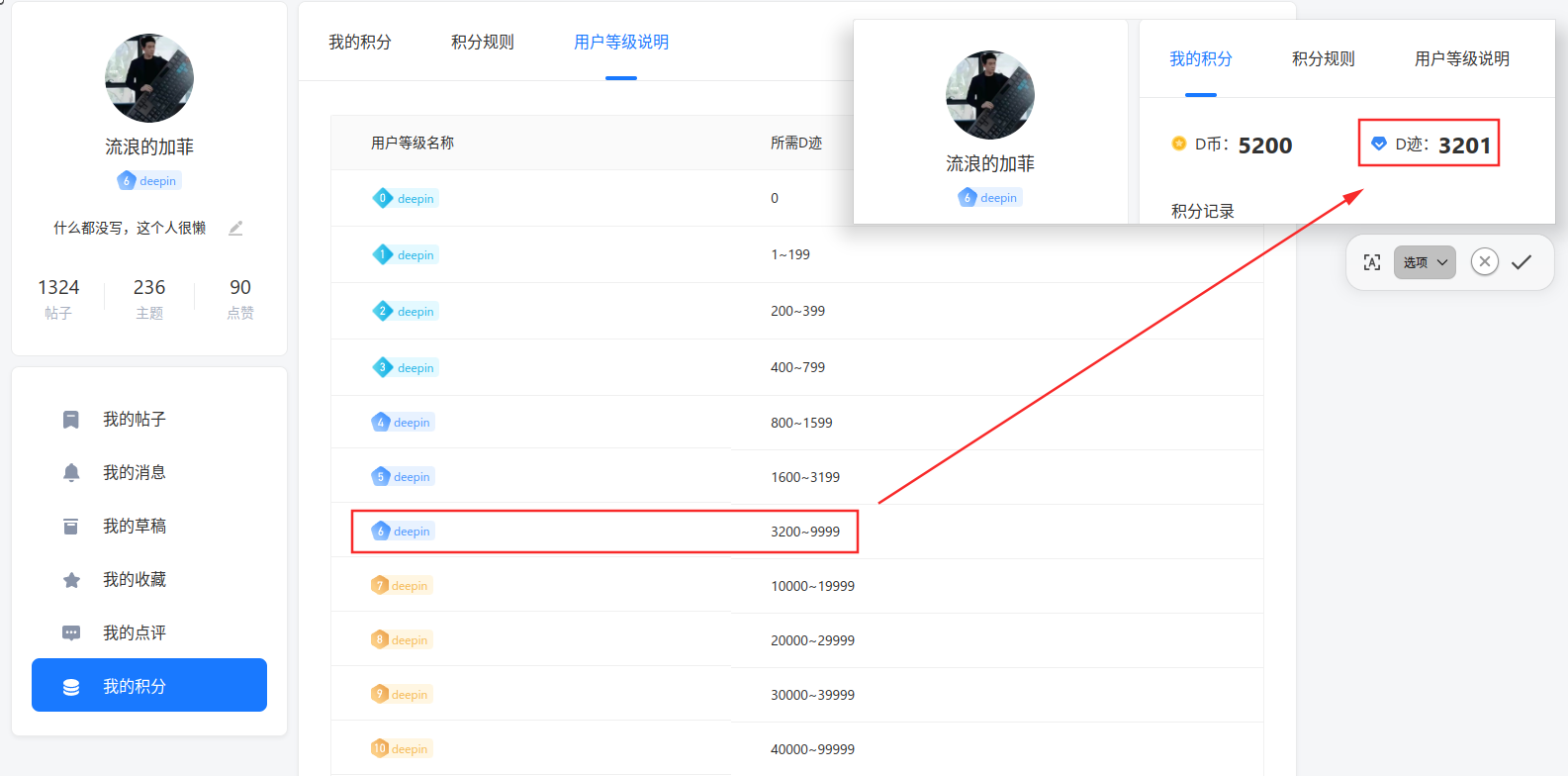1568x776 pixels.
Task: Click the 20000~29999 cell
Action: 813,640
